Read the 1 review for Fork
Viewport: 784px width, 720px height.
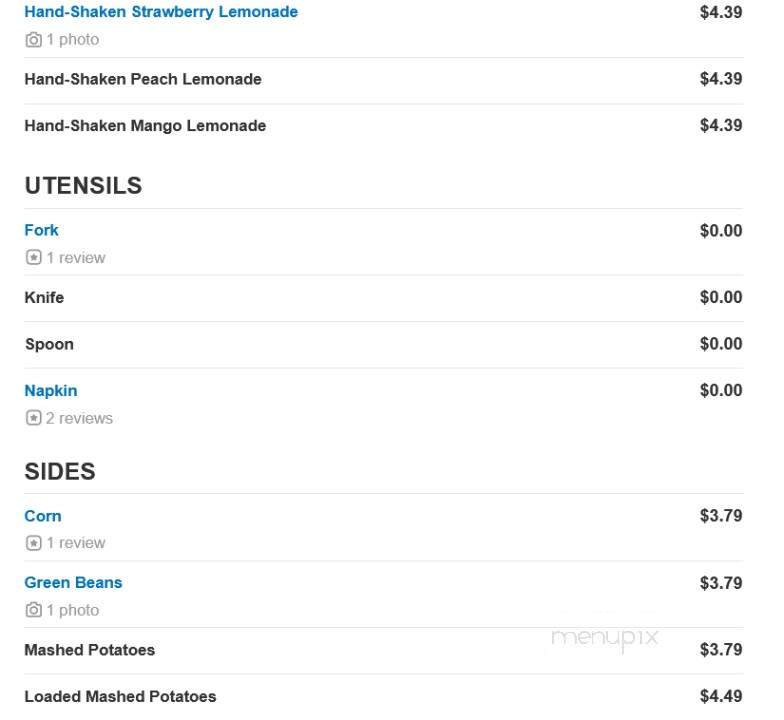(x=76, y=258)
